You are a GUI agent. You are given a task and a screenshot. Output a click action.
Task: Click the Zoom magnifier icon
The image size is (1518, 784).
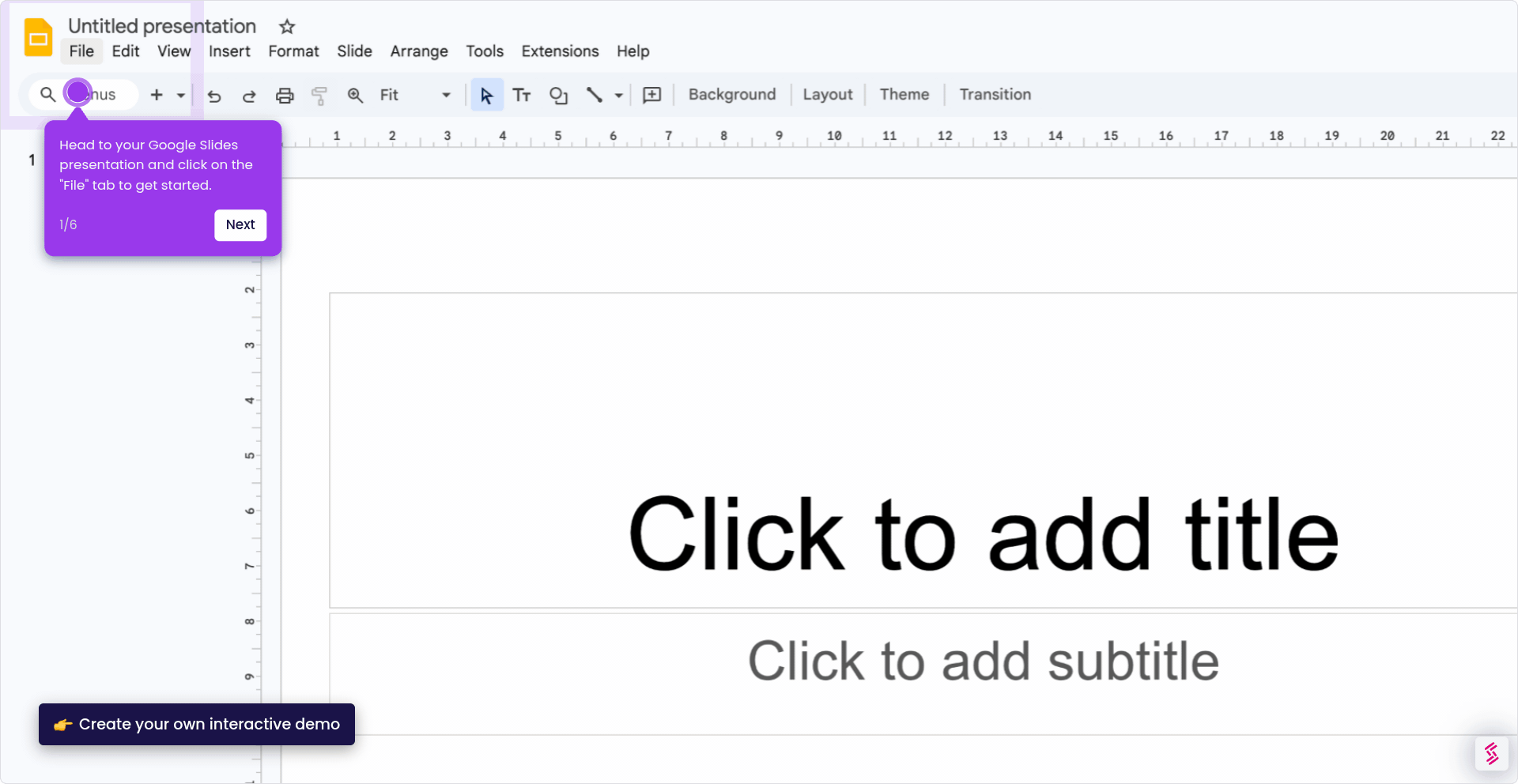pyautogui.click(x=355, y=96)
